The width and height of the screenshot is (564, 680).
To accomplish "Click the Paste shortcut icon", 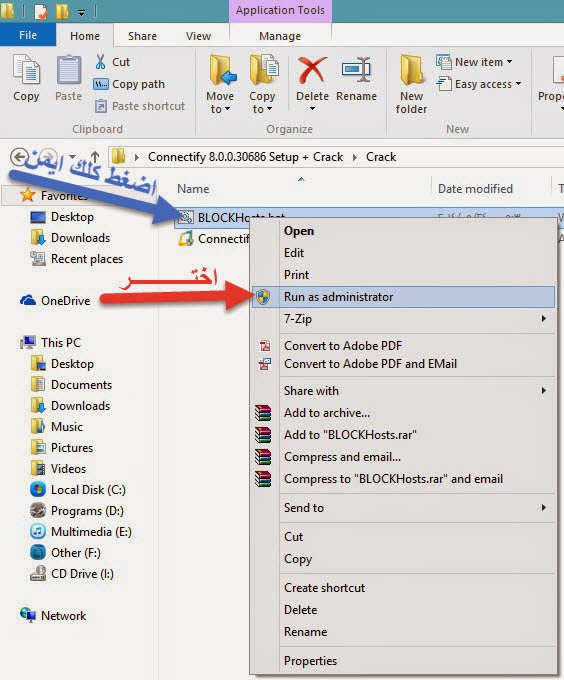I will (101, 106).
